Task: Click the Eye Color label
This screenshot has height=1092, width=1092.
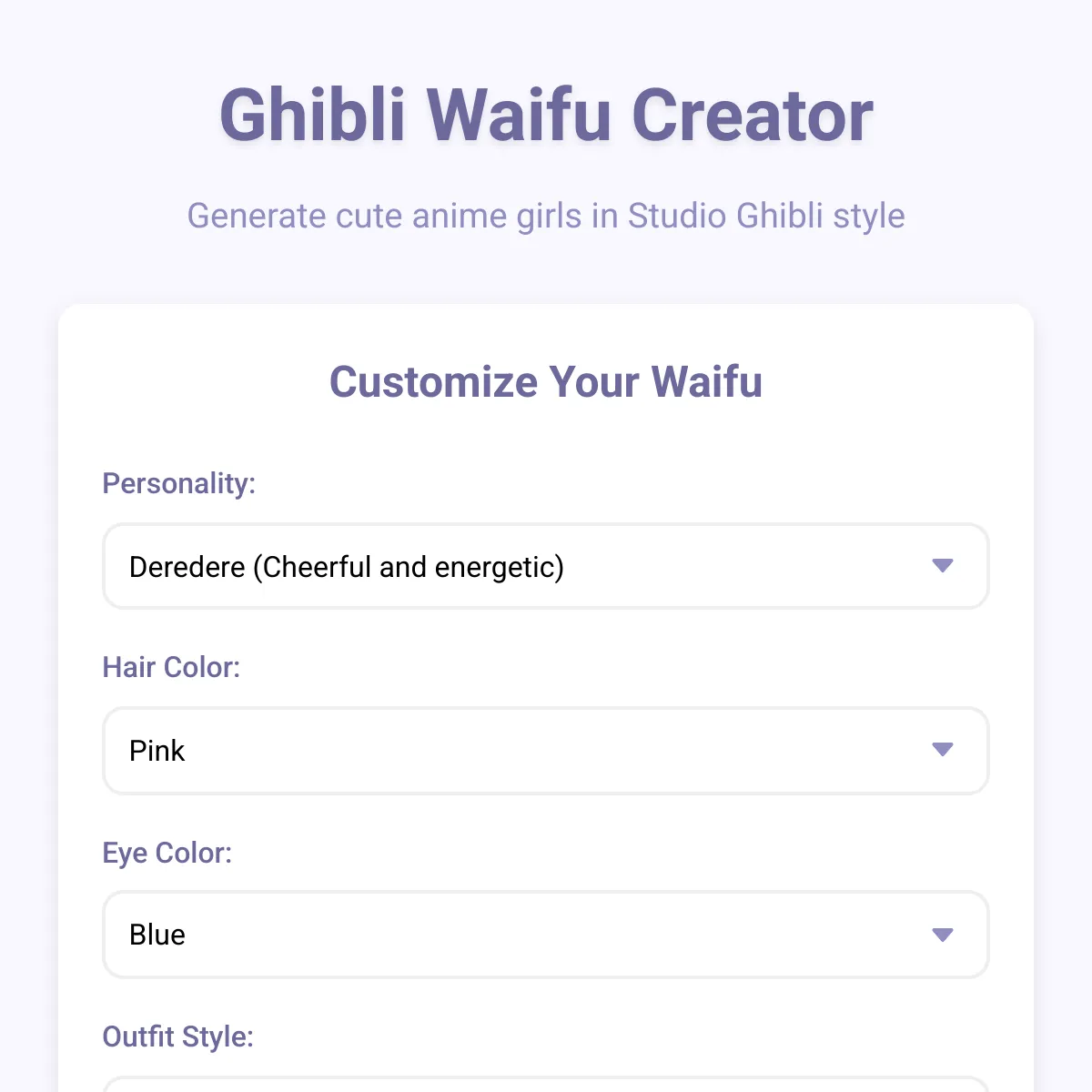Action: [x=167, y=853]
